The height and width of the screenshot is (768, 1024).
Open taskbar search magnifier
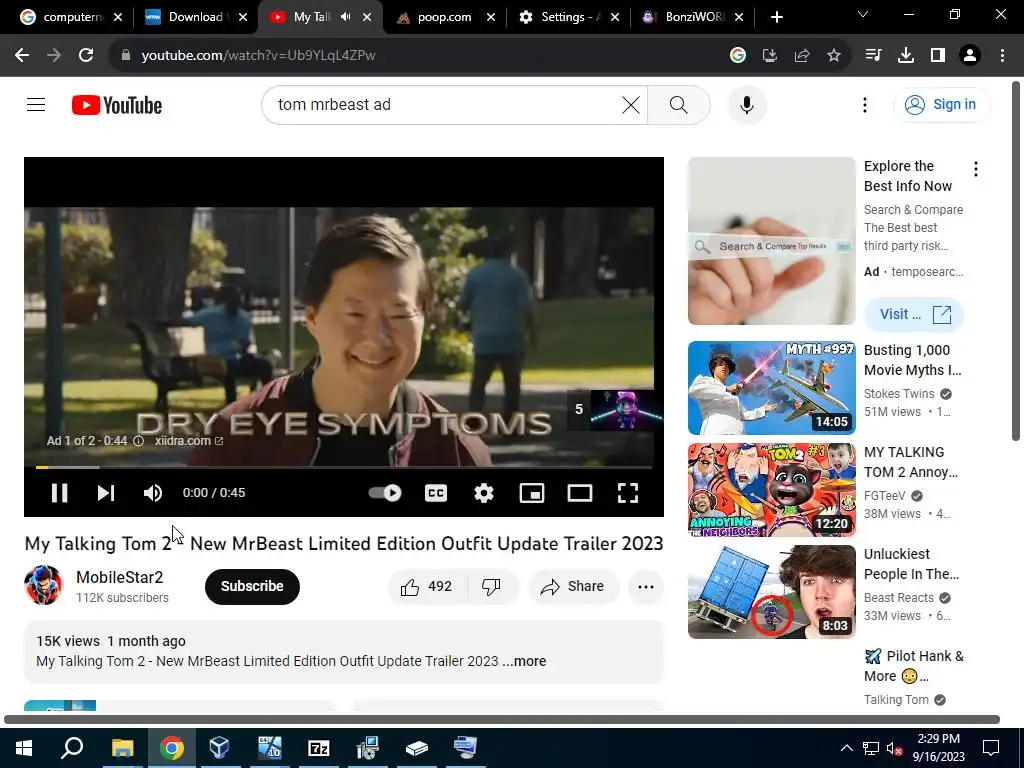coord(72,748)
